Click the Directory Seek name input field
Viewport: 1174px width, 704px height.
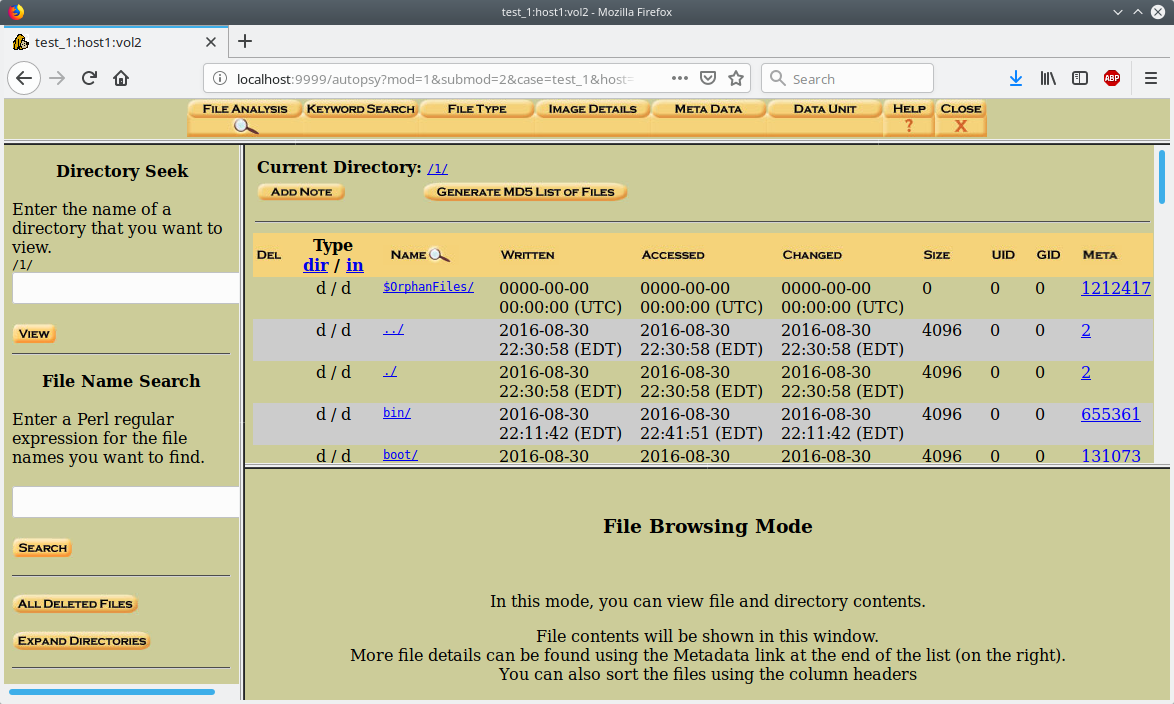126,288
